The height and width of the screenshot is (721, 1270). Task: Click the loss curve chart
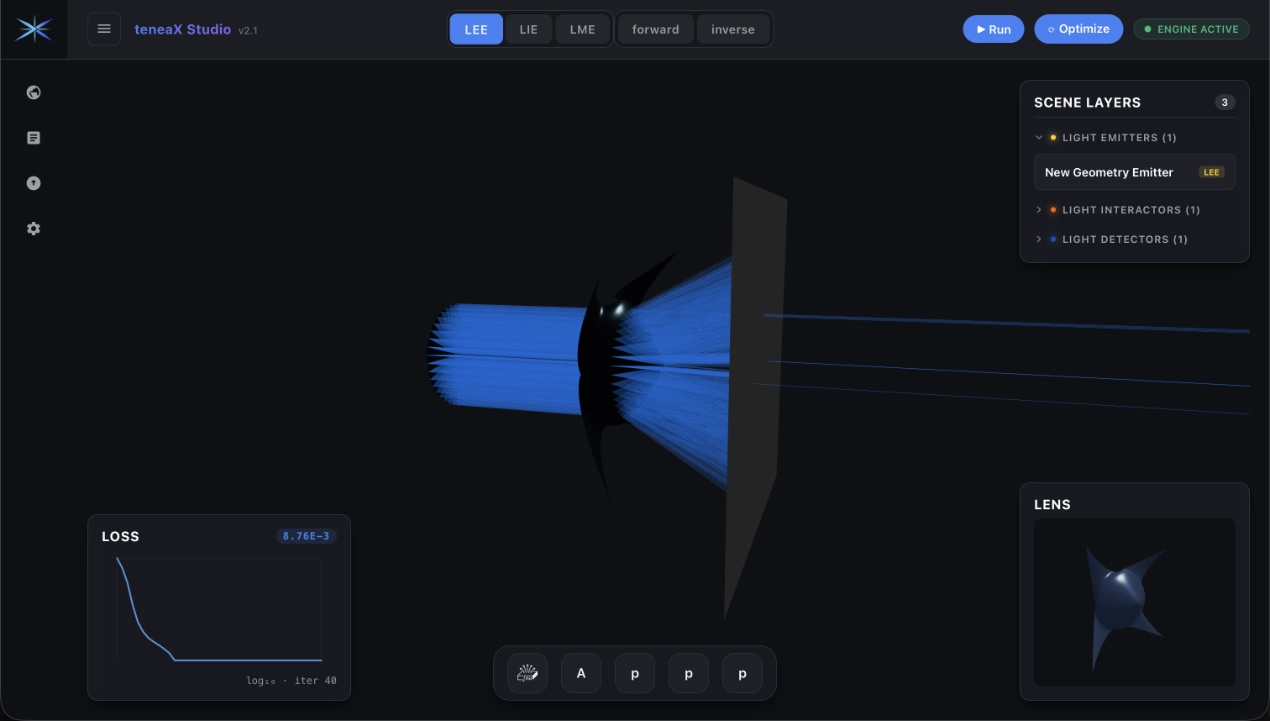tap(220, 610)
